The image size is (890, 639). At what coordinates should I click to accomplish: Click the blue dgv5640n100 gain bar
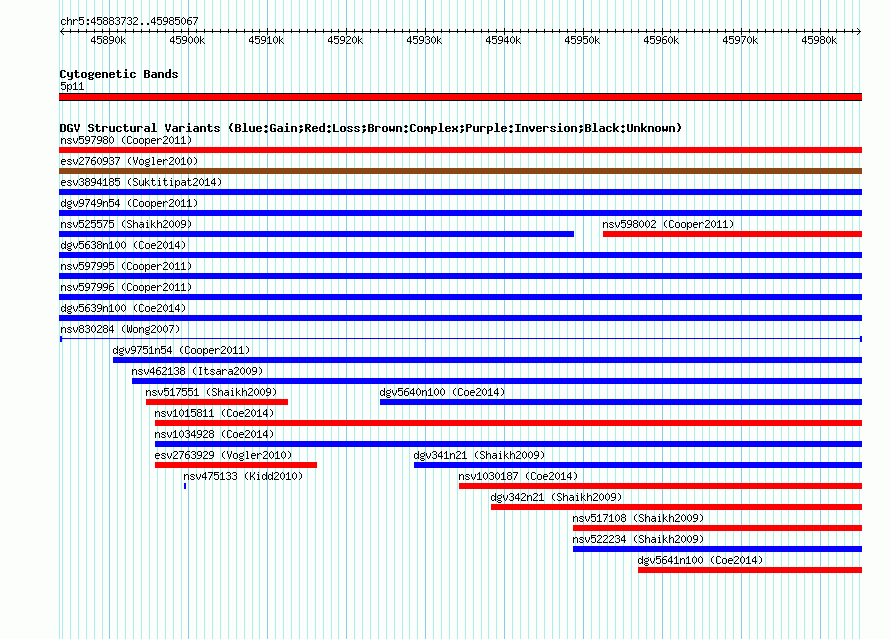[x=621, y=402]
